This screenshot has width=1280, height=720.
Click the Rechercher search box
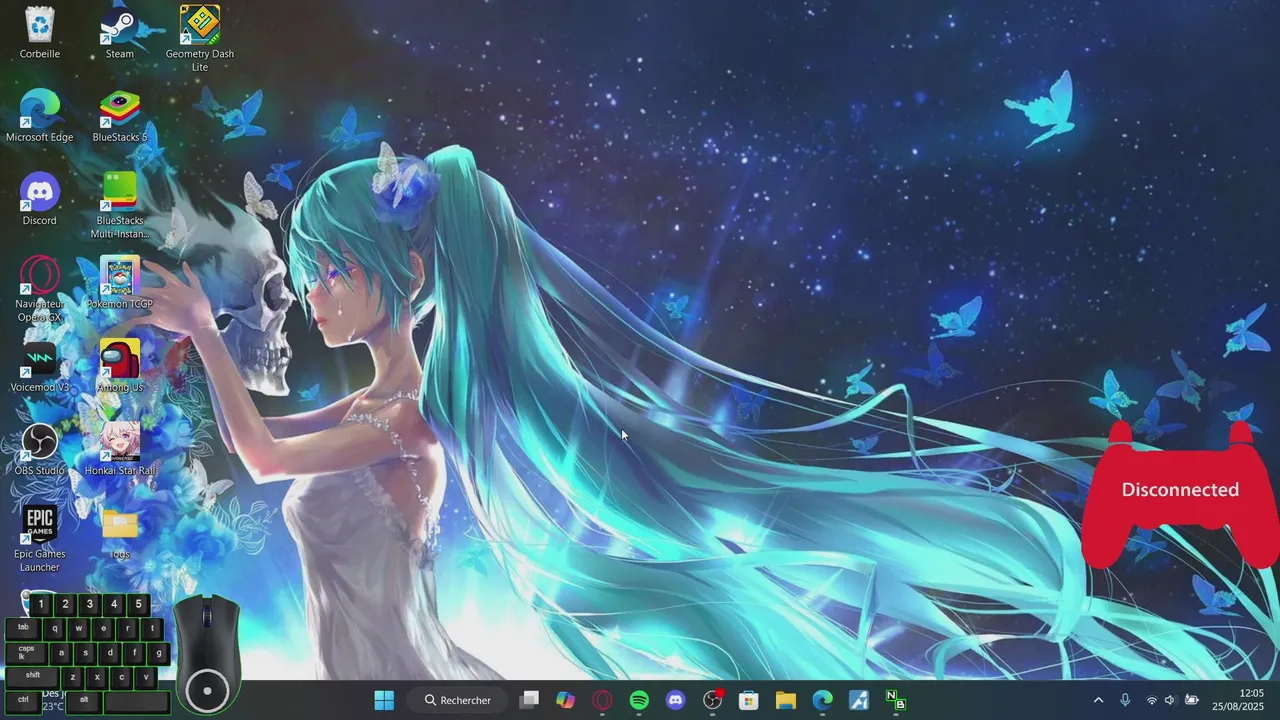point(458,700)
